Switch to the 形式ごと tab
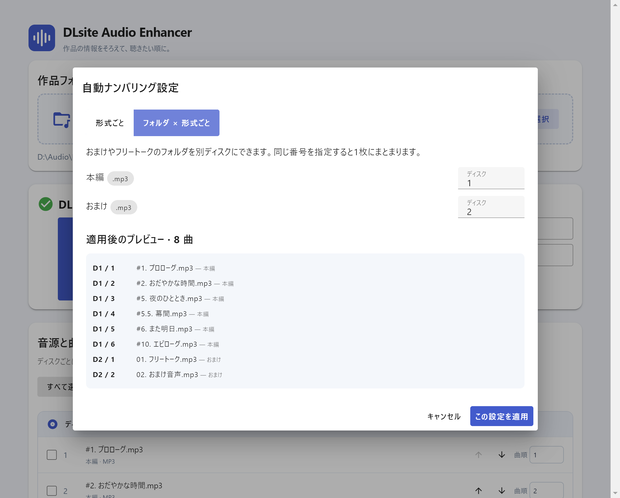This screenshot has height=498, width=620. coord(110,123)
